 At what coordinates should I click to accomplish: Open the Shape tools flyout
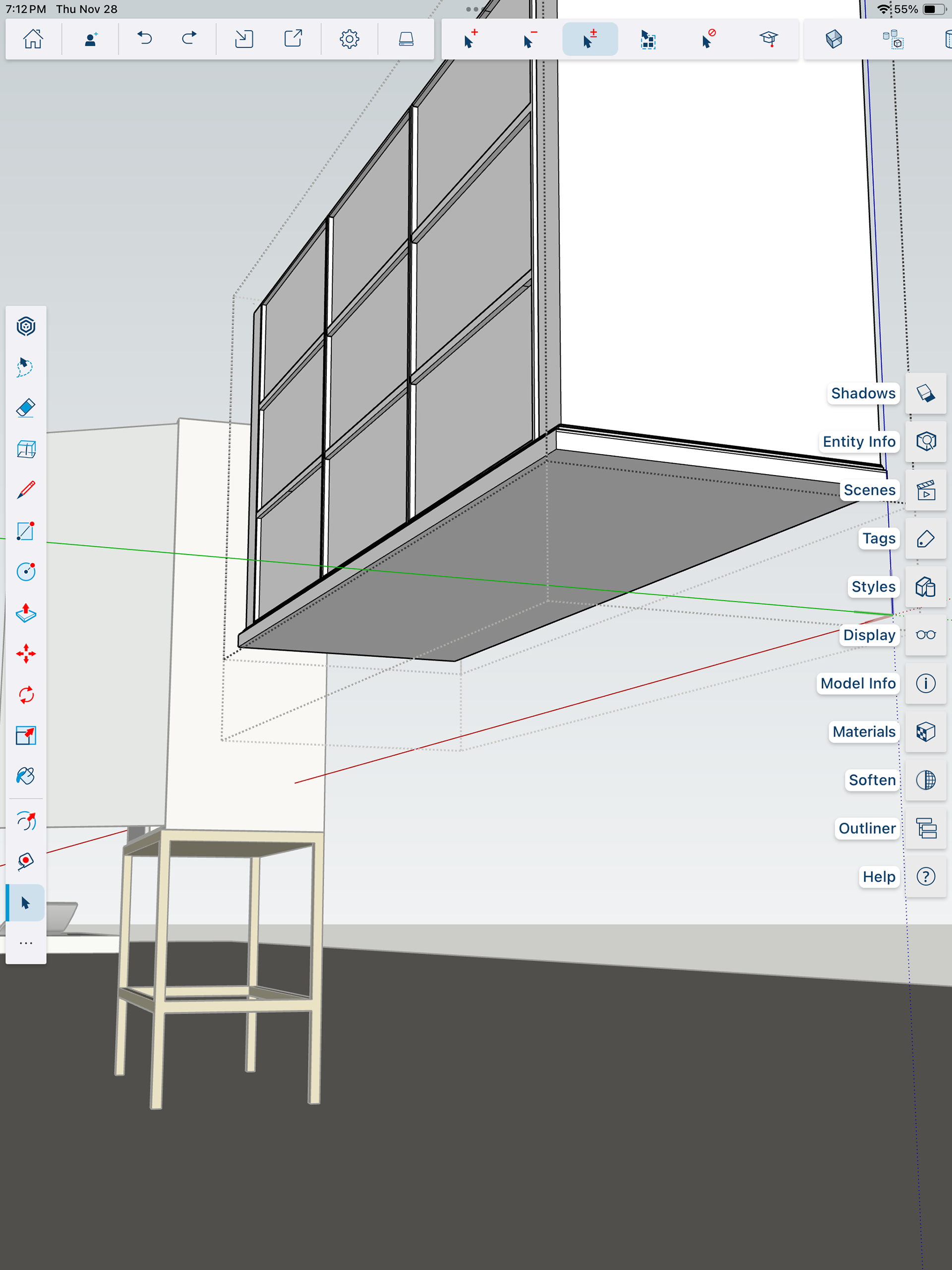tap(26, 531)
